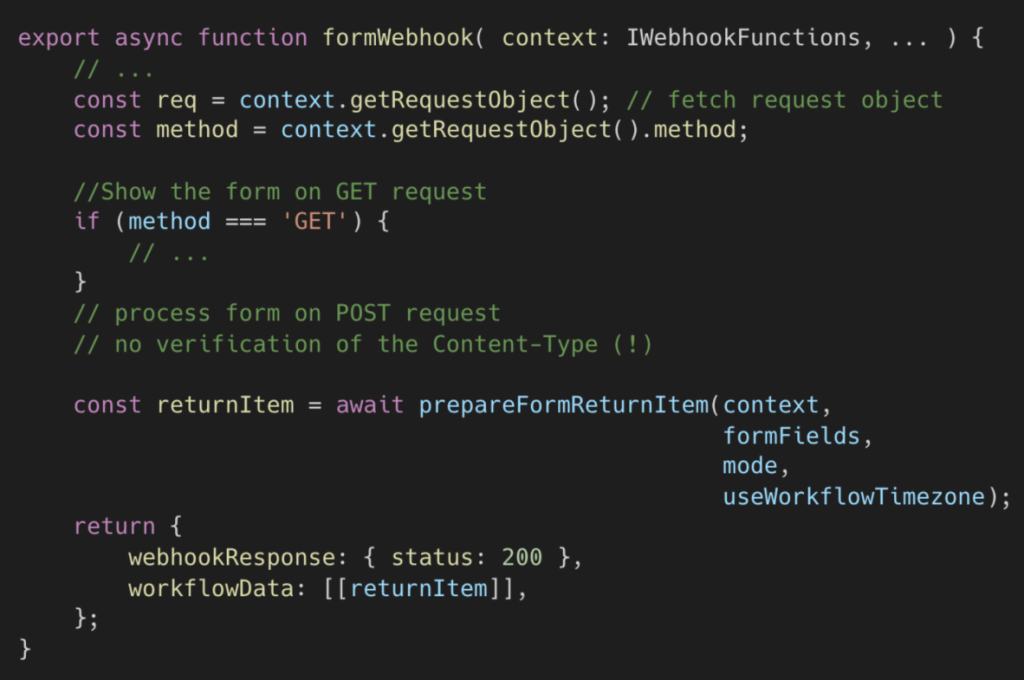Click the status code 200 number
The image size is (1024, 680).
(522, 558)
